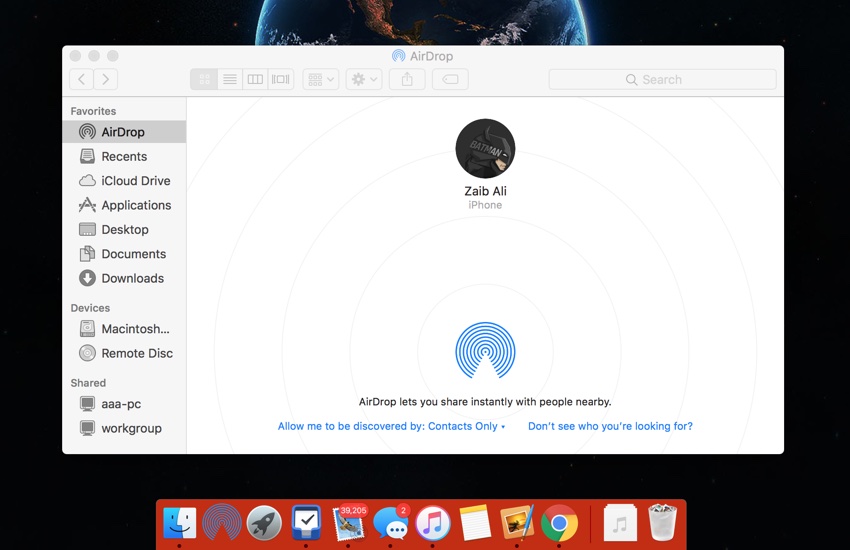Image resolution: width=850 pixels, height=550 pixels.
Task: Click the 'AirDrop lets you share instantly' text
Action: tap(485, 402)
